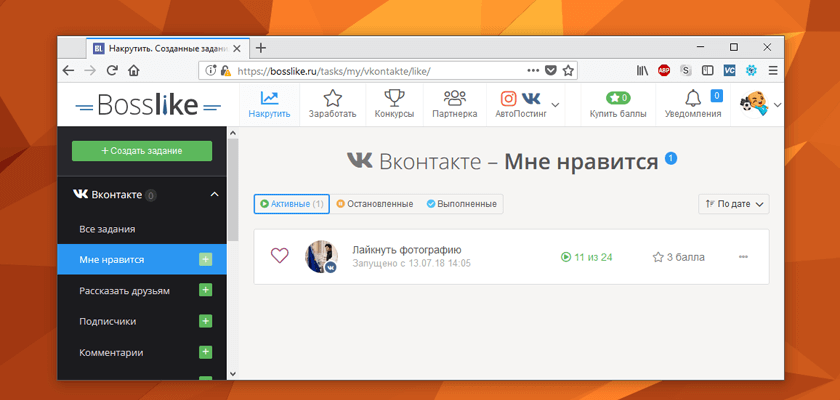This screenshot has width=840, height=400.
Task: Save page to Pocket icon
Action: click(x=550, y=70)
